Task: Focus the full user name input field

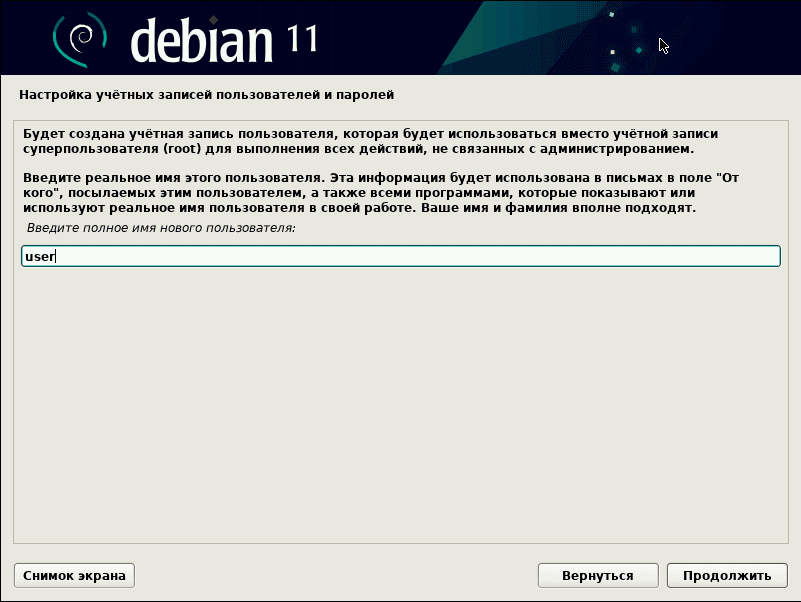Action: pos(400,256)
